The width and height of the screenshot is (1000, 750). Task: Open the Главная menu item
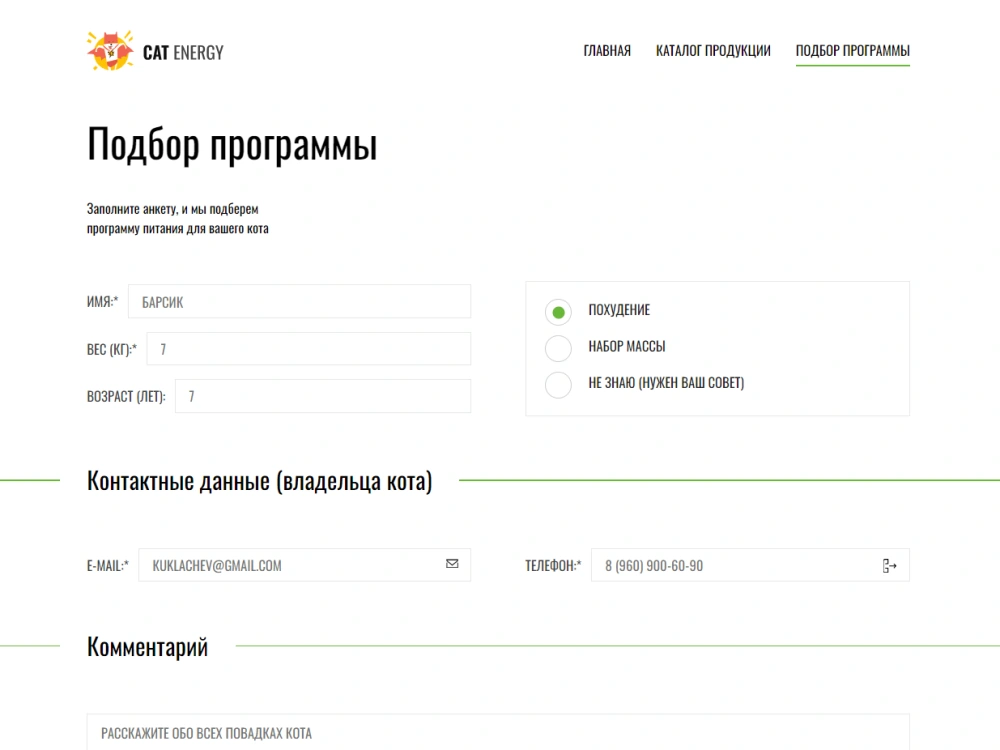click(607, 50)
